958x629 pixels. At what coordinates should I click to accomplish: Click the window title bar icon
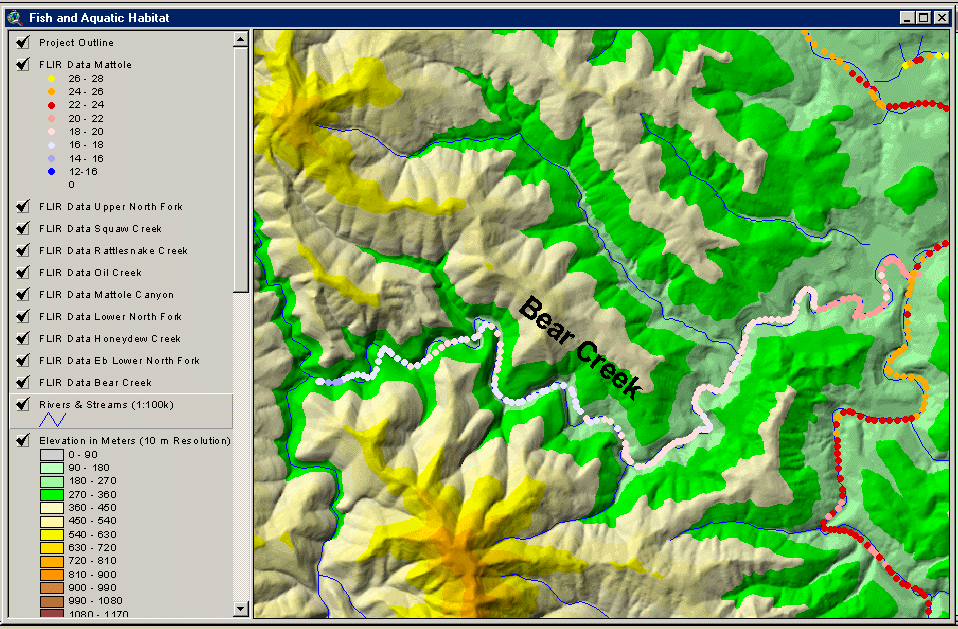tap(15, 18)
